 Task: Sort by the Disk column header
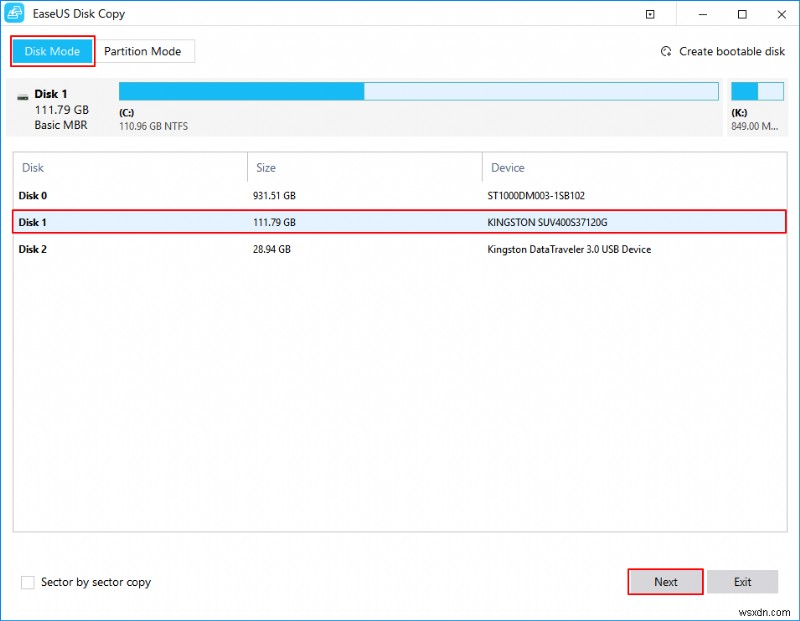click(32, 167)
